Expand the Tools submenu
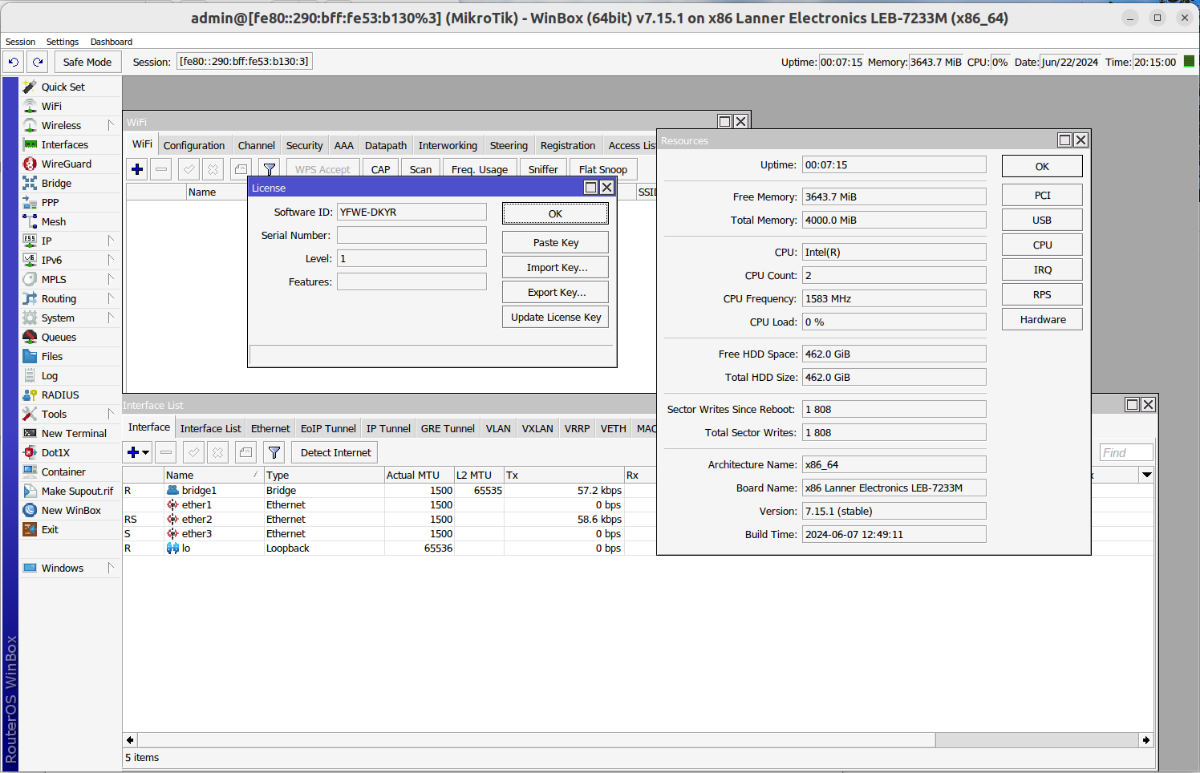 pyautogui.click(x=111, y=414)
